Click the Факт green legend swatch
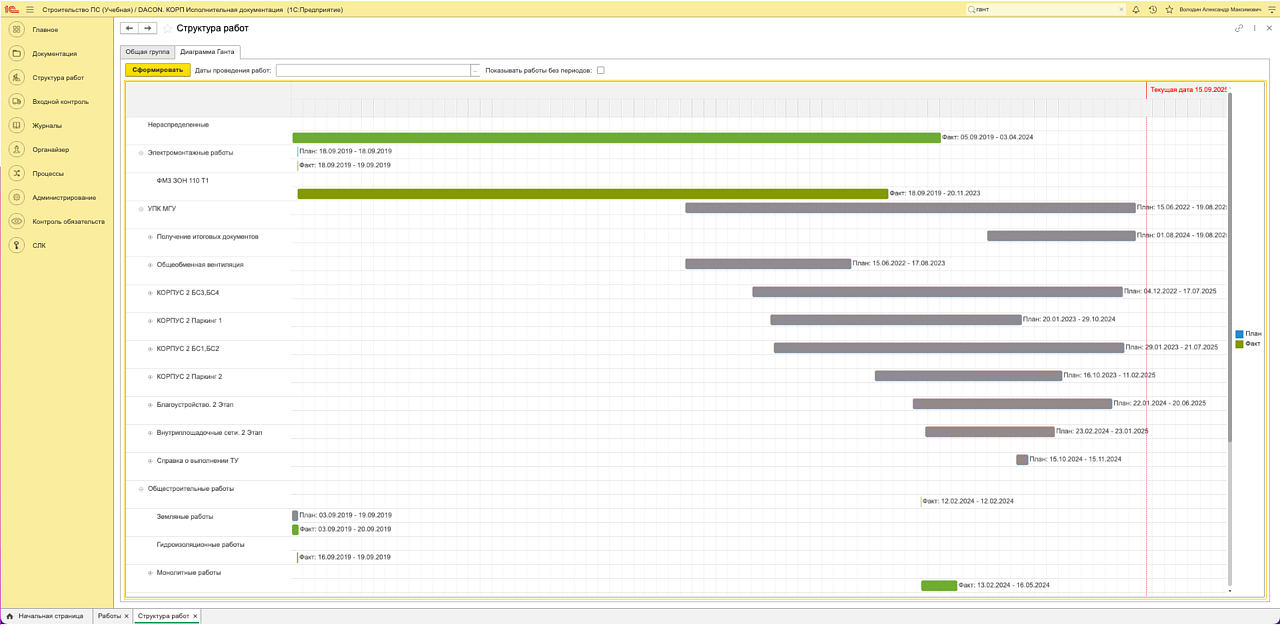1280x625 pixels. [1239, 344]
